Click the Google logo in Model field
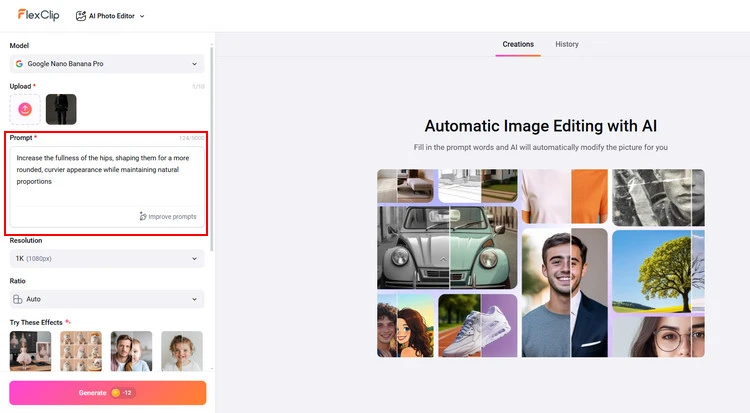 [19, 64]
